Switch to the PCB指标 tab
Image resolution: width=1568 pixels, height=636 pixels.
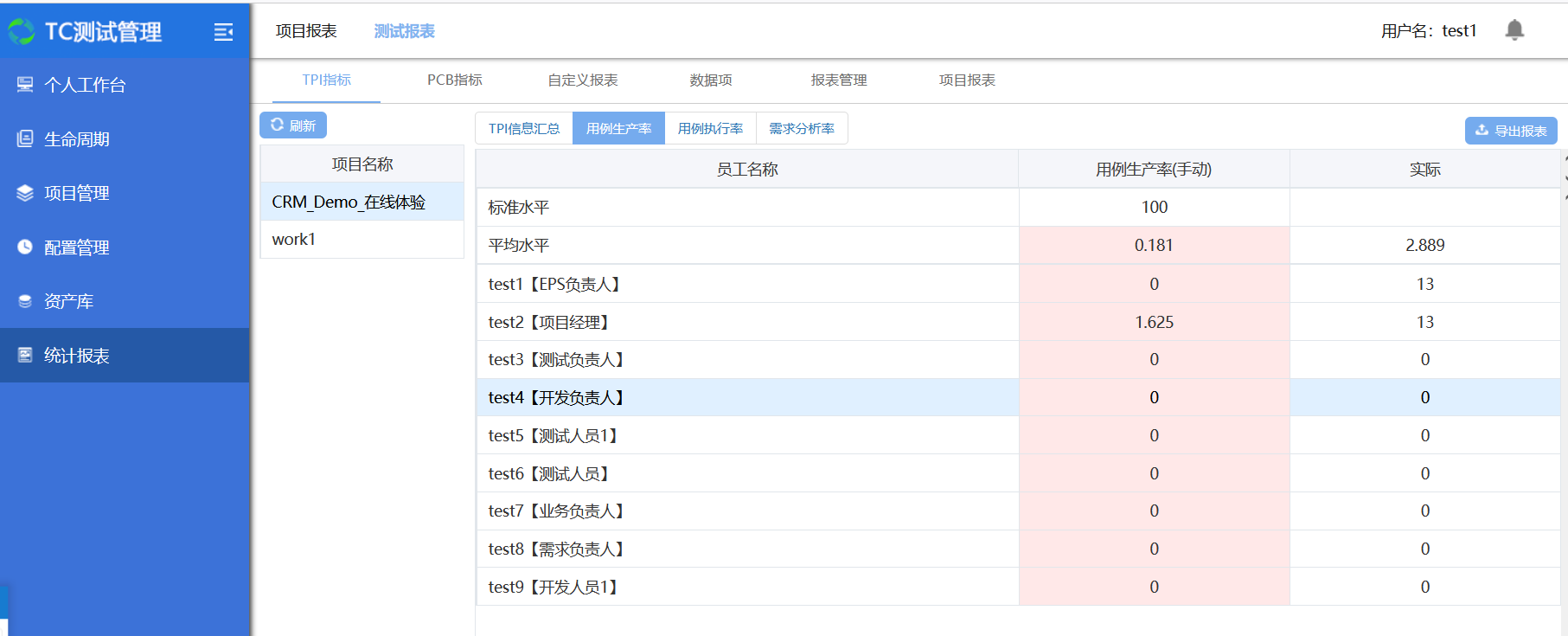[454, 80]
